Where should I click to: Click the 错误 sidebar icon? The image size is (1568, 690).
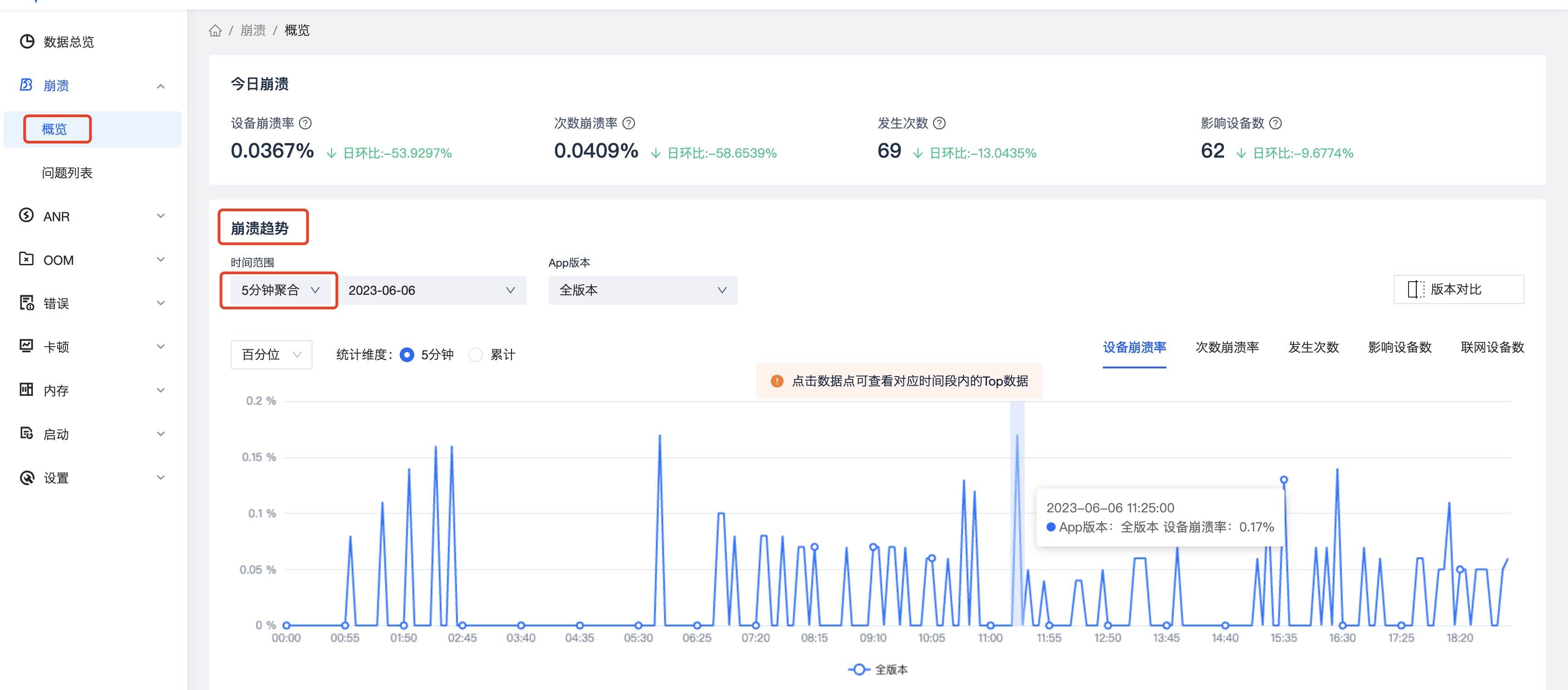point(26,303)
